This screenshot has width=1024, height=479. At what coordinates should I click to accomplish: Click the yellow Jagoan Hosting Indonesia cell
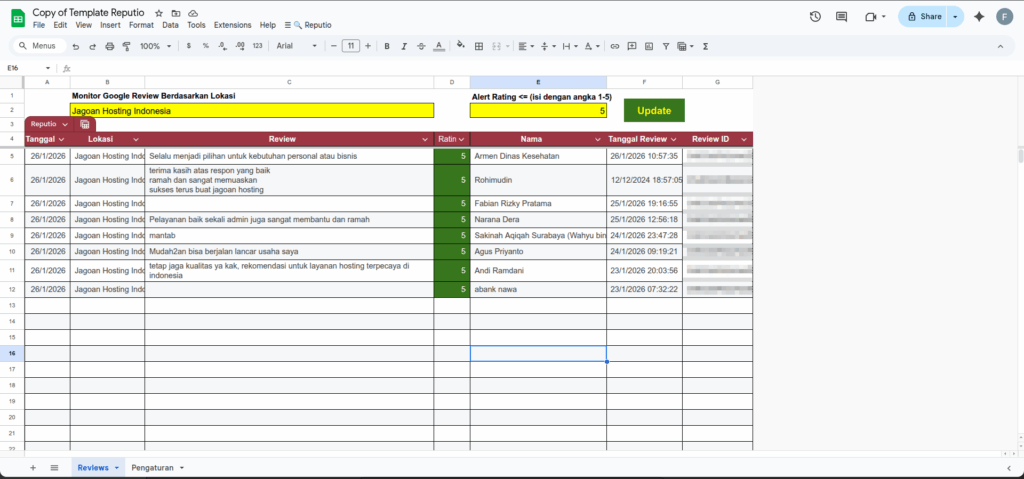252,111
